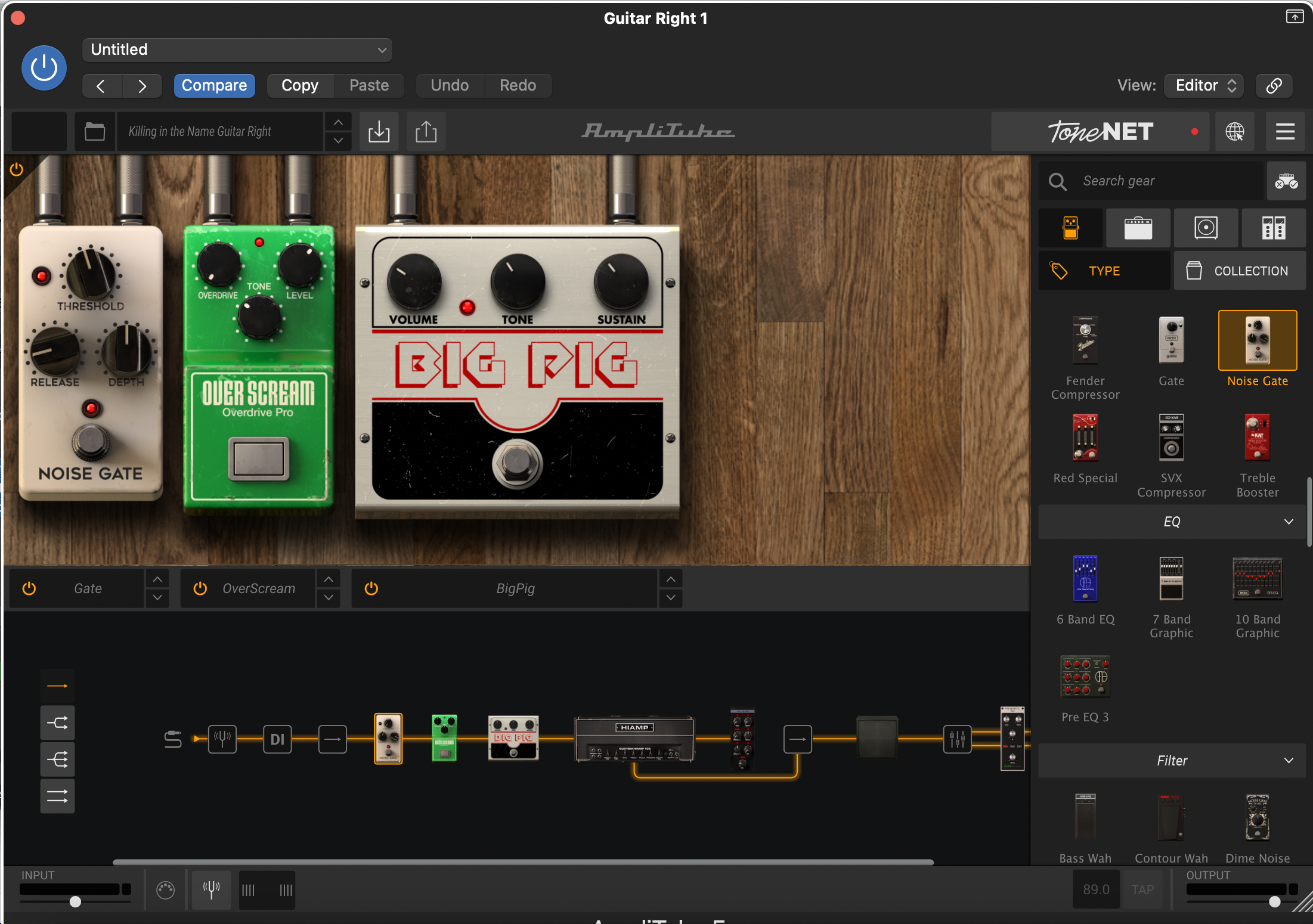Select the stomp pedals category tab
1313x924 pixels.
coord(1070,228)
